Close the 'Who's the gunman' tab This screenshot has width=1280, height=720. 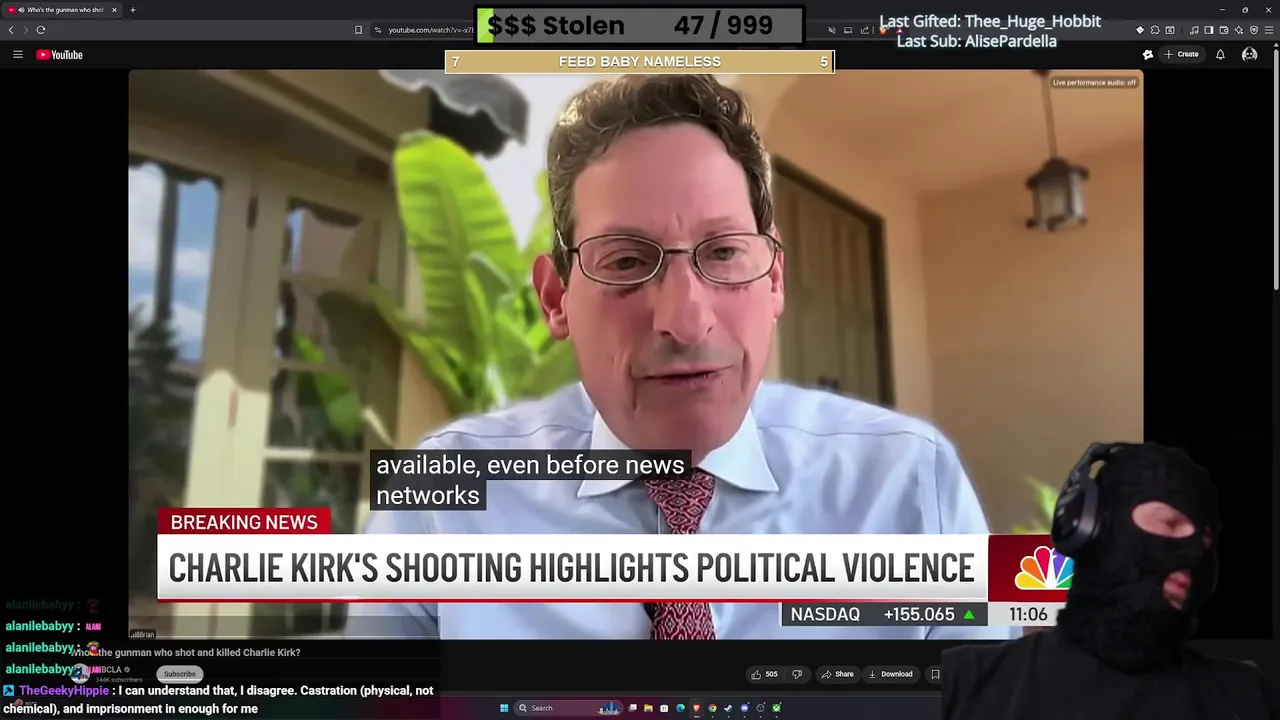pos(114,10)
